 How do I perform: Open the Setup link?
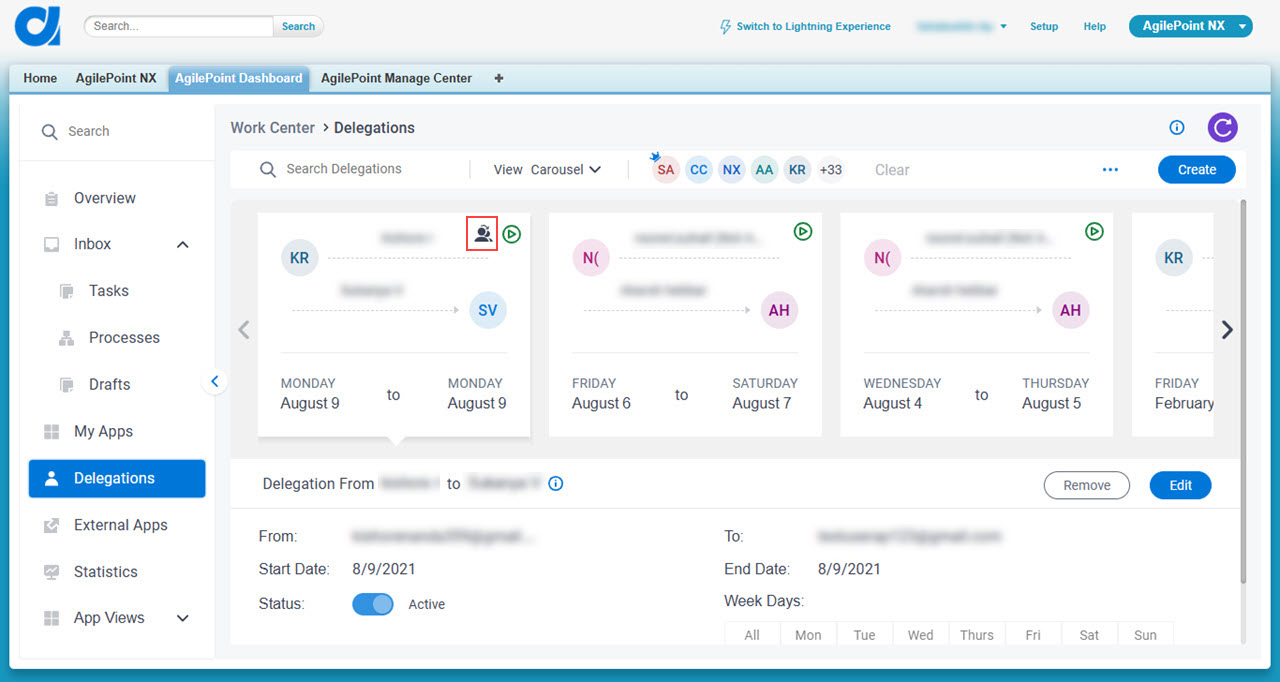point(1044,27)
